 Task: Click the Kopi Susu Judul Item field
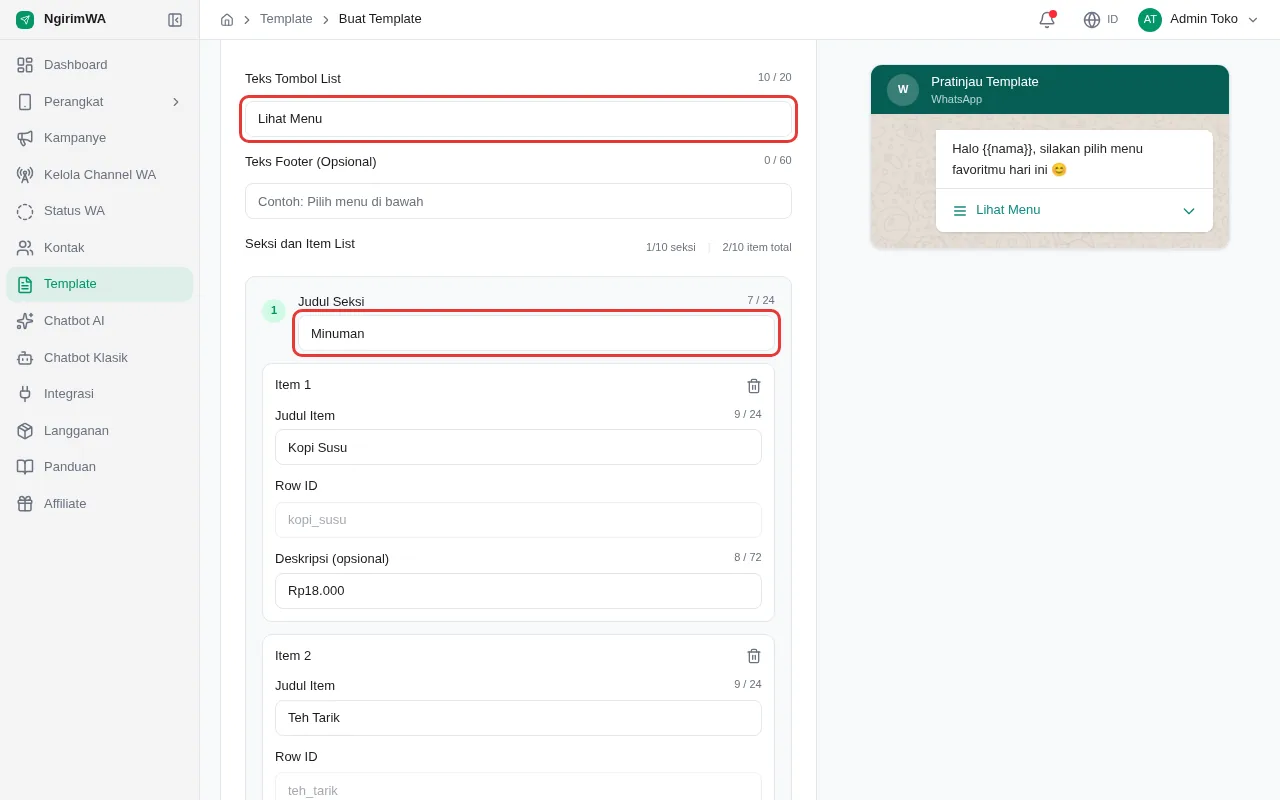point(518,447)
